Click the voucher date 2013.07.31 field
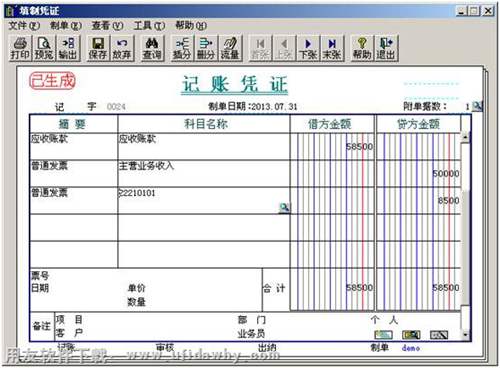 [x=274, y=107]
